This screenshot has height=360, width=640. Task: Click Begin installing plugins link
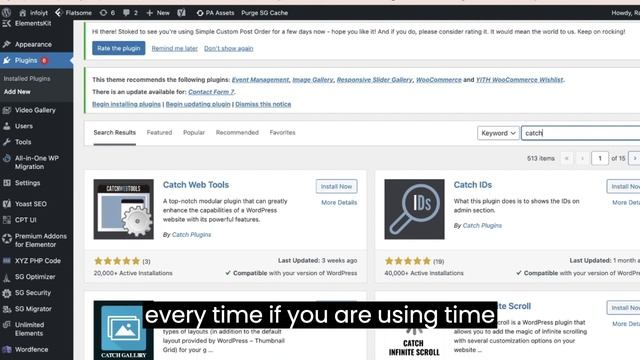pos(127,104)
